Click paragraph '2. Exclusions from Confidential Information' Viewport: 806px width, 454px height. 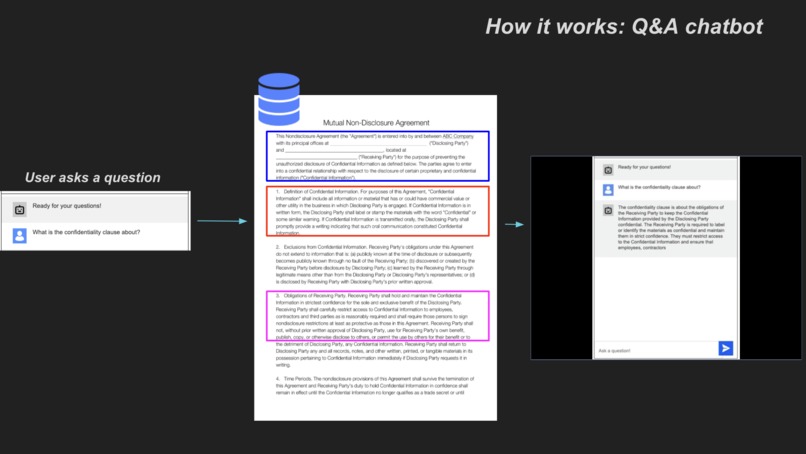[x=375, y=264]
